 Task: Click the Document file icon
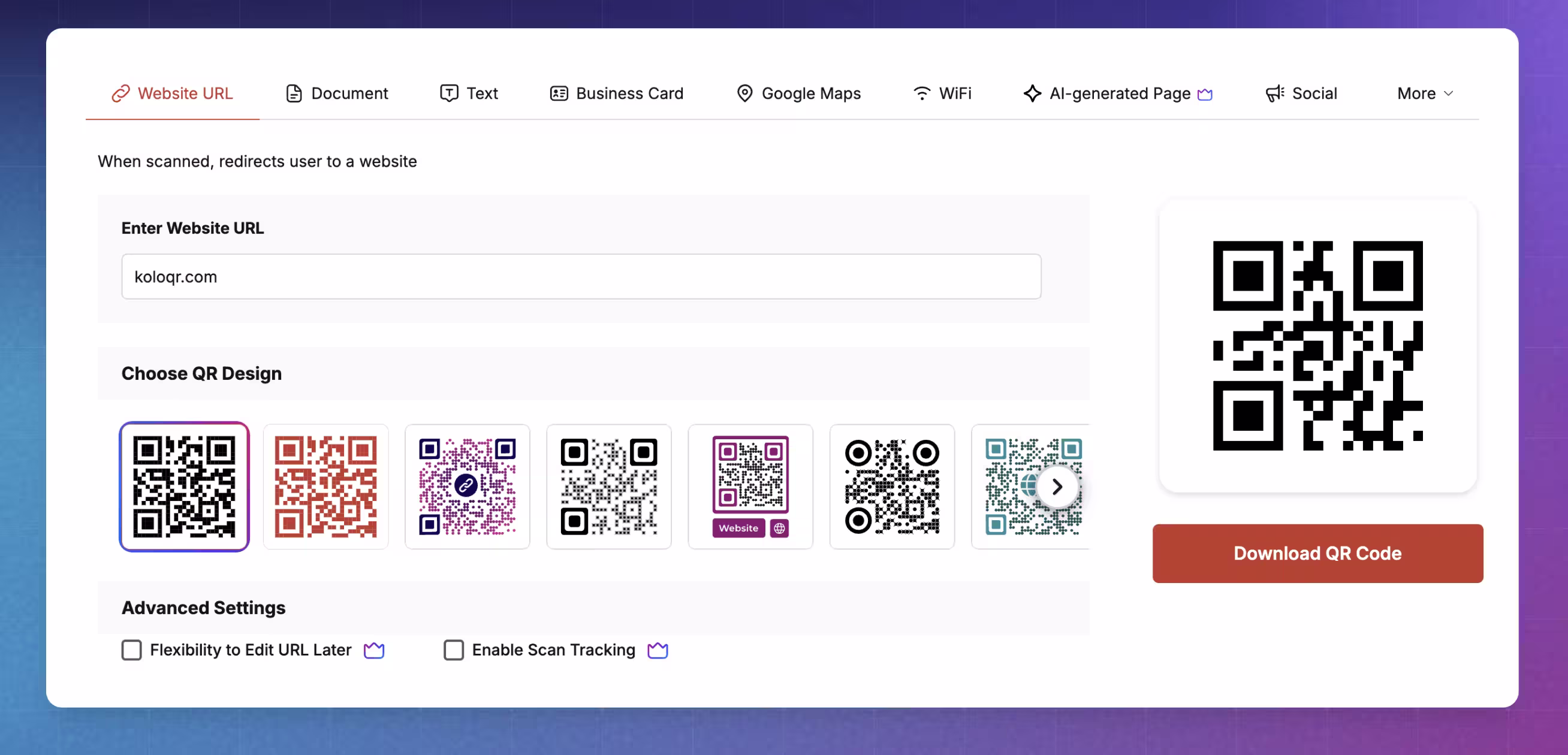tap(294, 93)
